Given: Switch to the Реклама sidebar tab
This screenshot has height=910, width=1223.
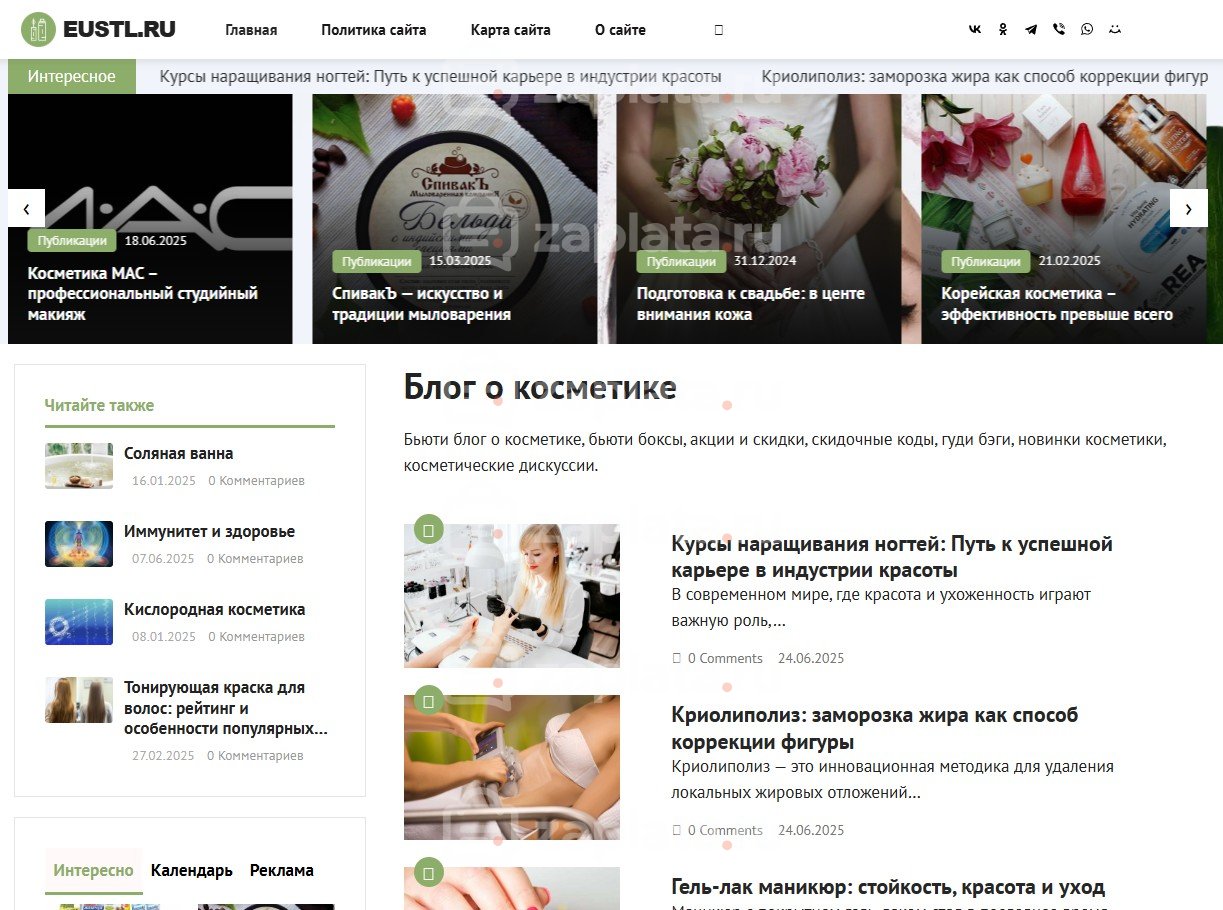Looking at the screenshot, I should click(x=282, y=870).
